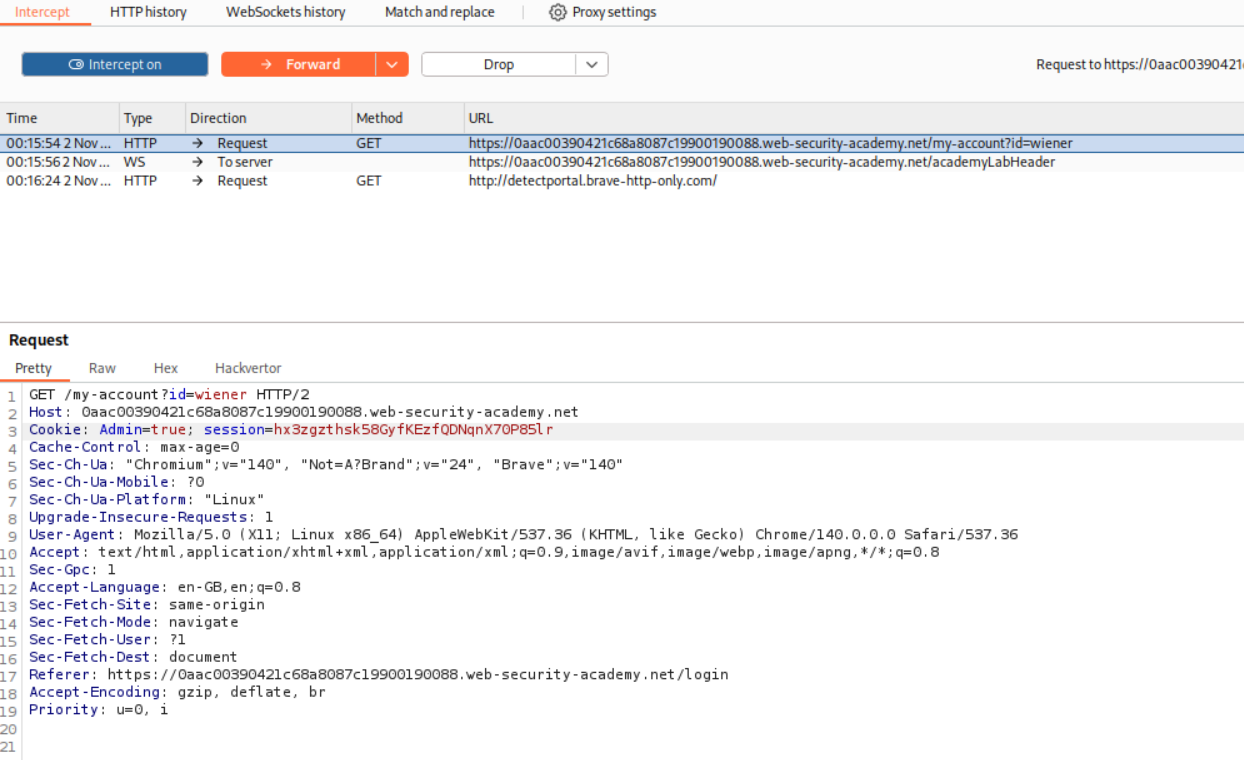Switch to HTTP history tab
The image size is (1244, 760).
(x=146, y=13)
